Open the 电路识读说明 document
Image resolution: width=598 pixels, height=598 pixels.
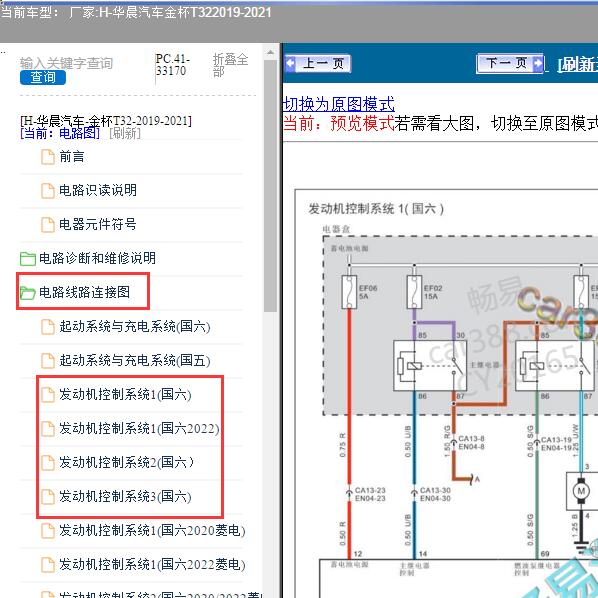(98, 190)
